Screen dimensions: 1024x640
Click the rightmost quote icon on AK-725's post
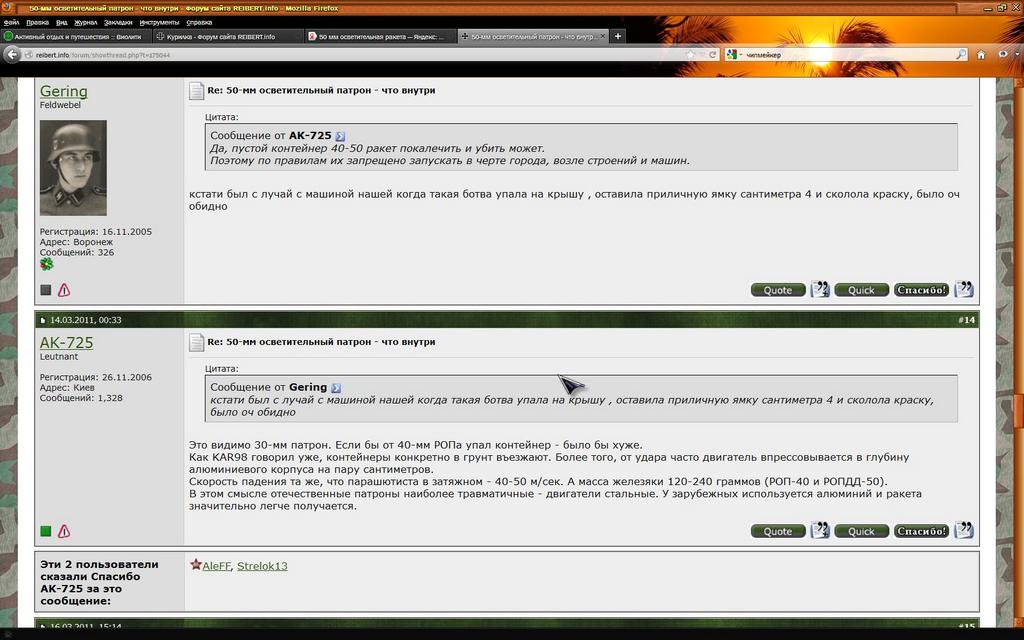click(x=963, y=530)
